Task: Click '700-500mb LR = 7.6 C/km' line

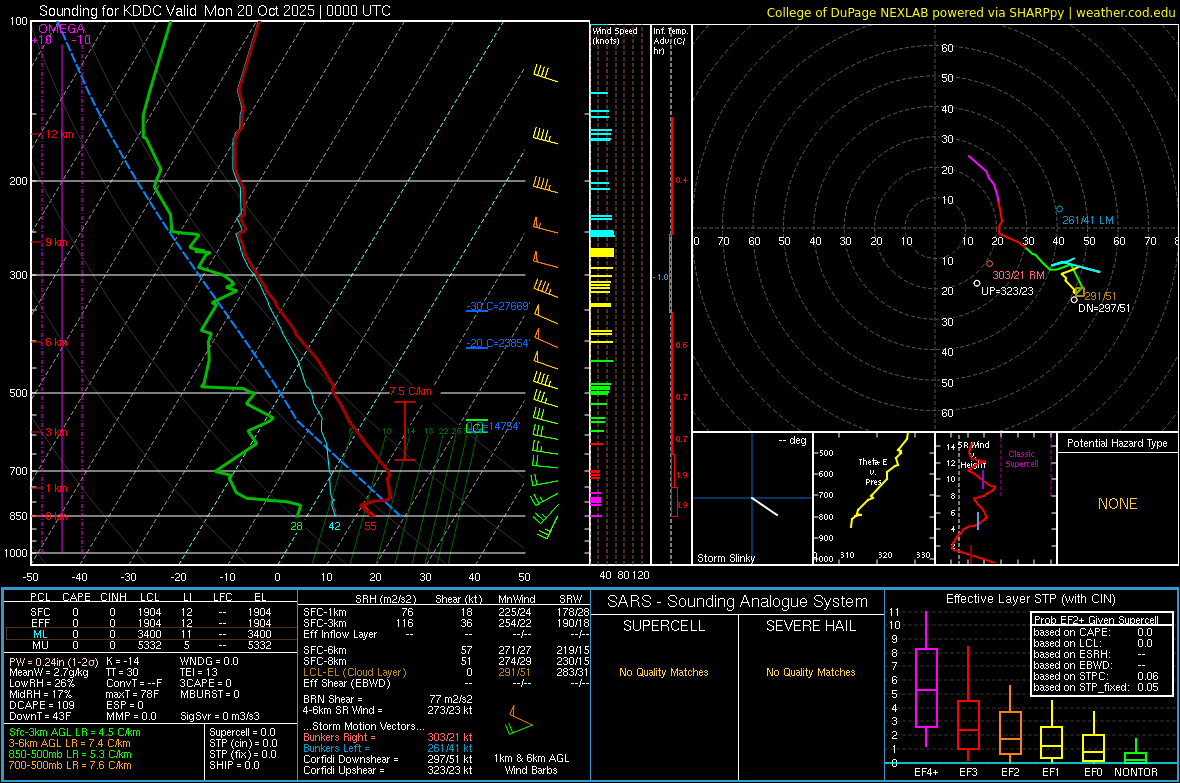Action: tap(70, 765)
